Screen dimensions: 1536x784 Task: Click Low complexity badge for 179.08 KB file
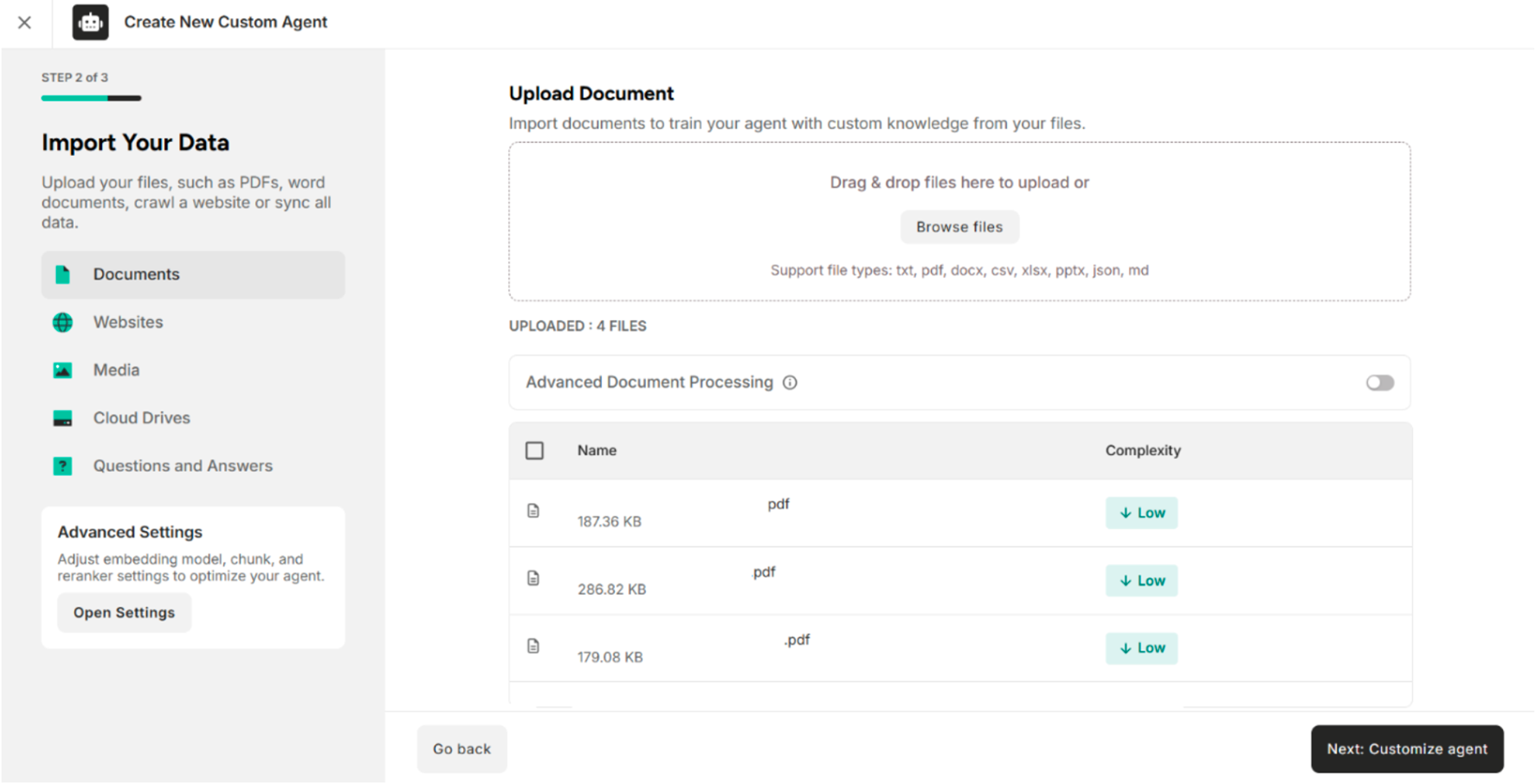1141,648
